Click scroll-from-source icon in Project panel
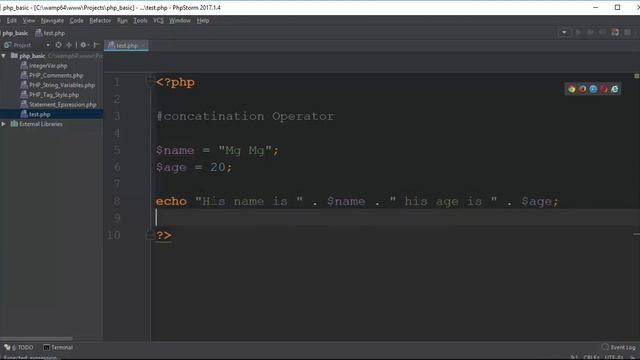 point(58,45)
